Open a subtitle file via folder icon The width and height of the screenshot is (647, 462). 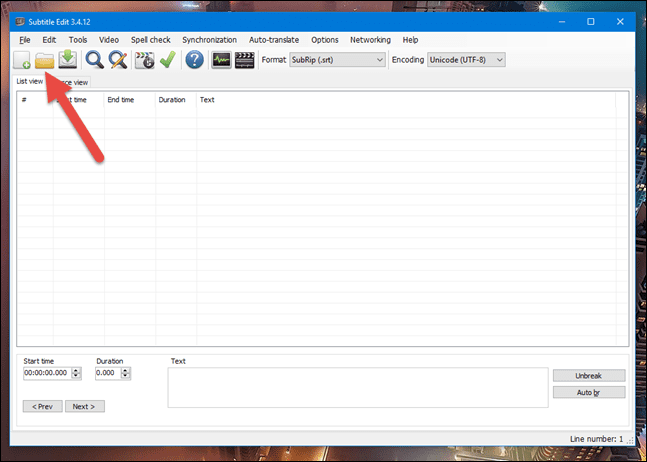tap(45, 60)
